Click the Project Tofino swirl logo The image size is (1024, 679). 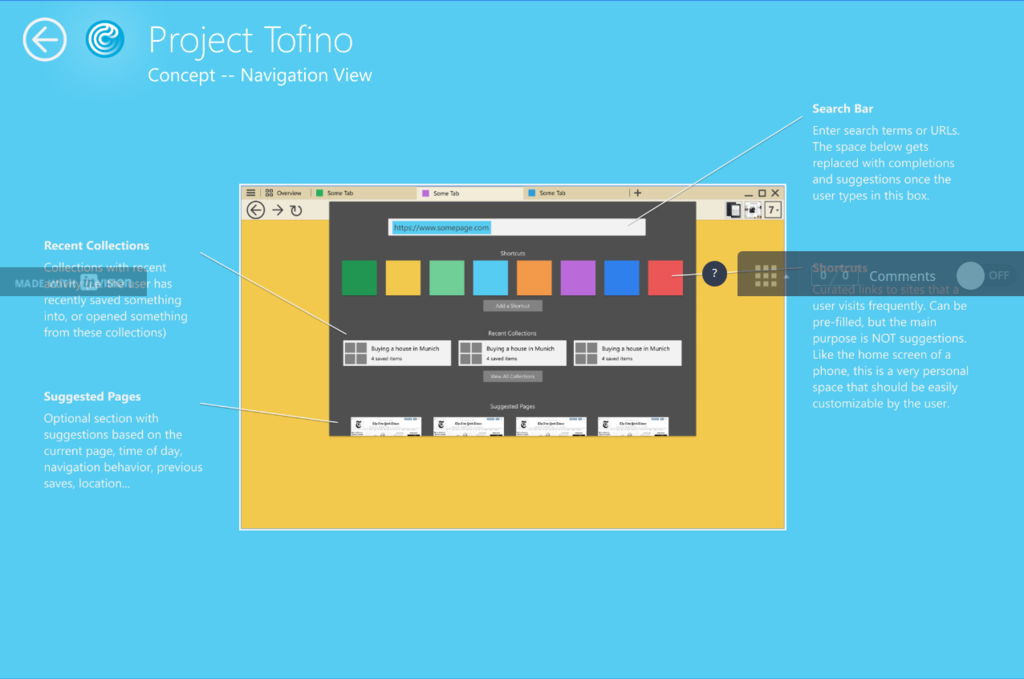click(x=105, y=39)
